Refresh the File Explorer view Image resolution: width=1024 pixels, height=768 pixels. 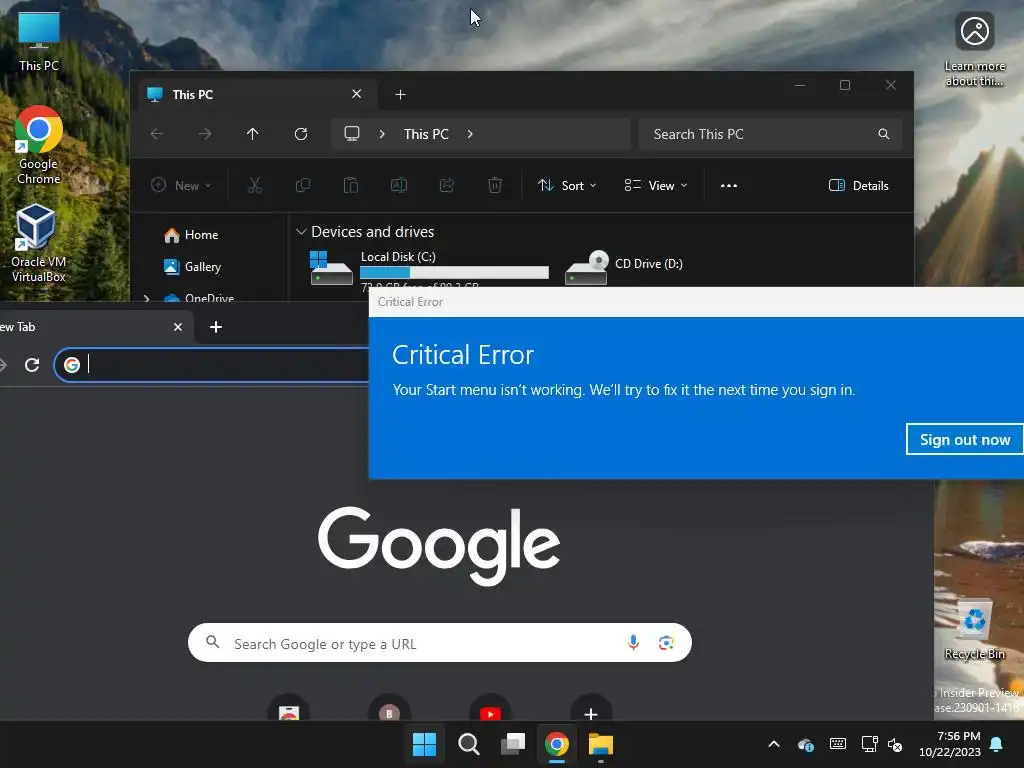pos(301,134)
